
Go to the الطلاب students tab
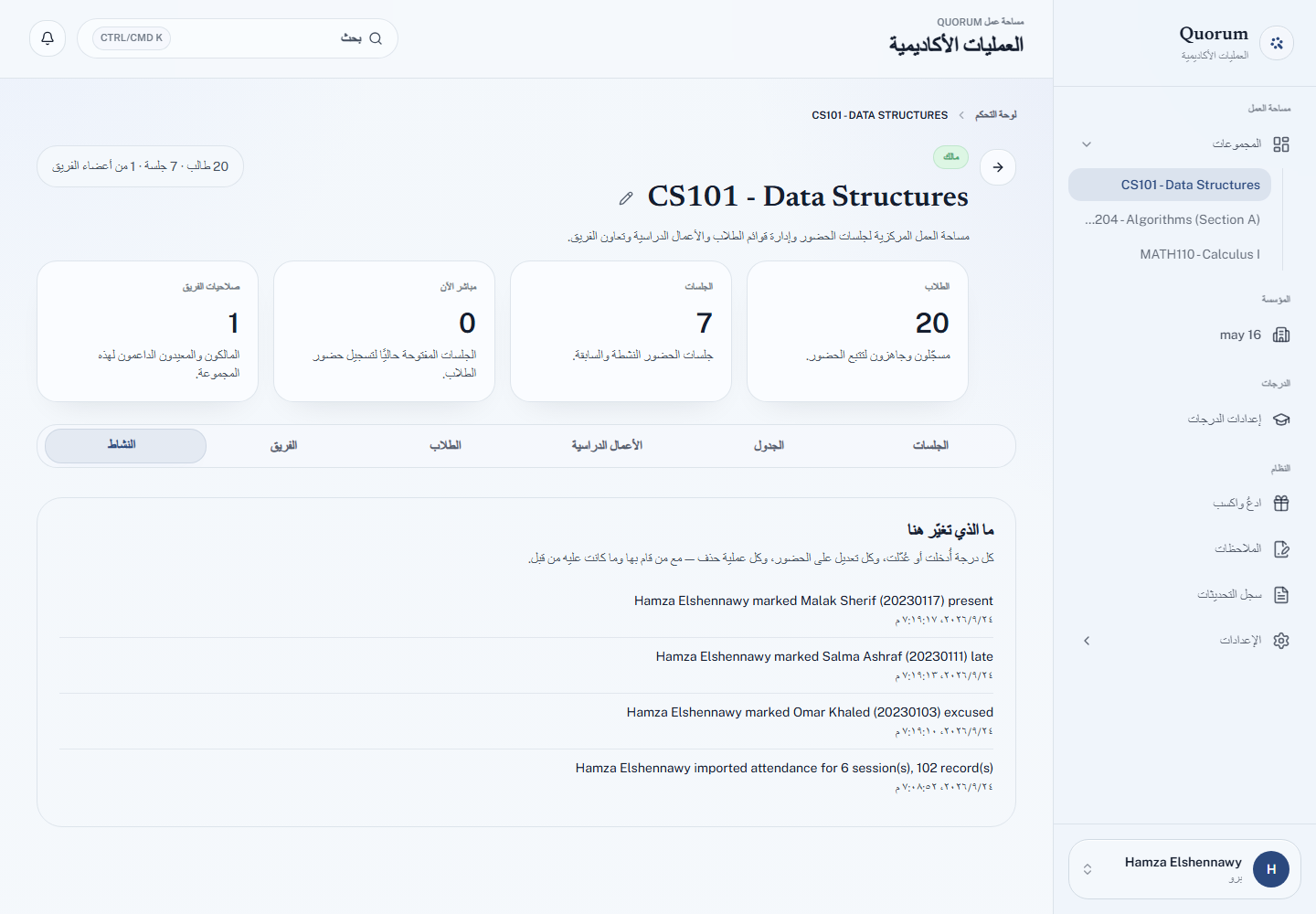445,446
